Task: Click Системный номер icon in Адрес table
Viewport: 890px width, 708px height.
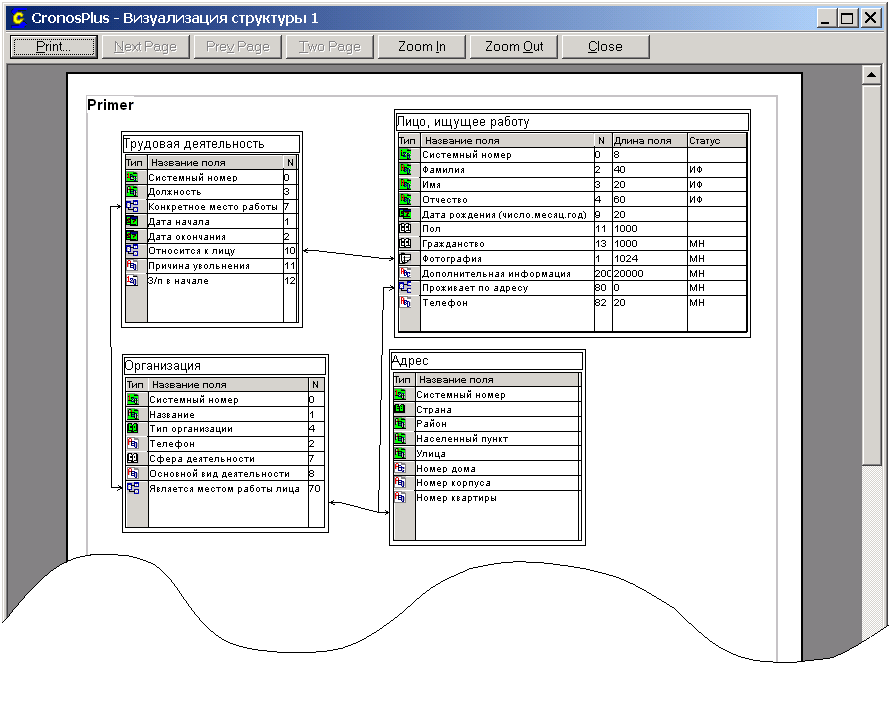Action: pyautogui.click(x=400, y=394)
